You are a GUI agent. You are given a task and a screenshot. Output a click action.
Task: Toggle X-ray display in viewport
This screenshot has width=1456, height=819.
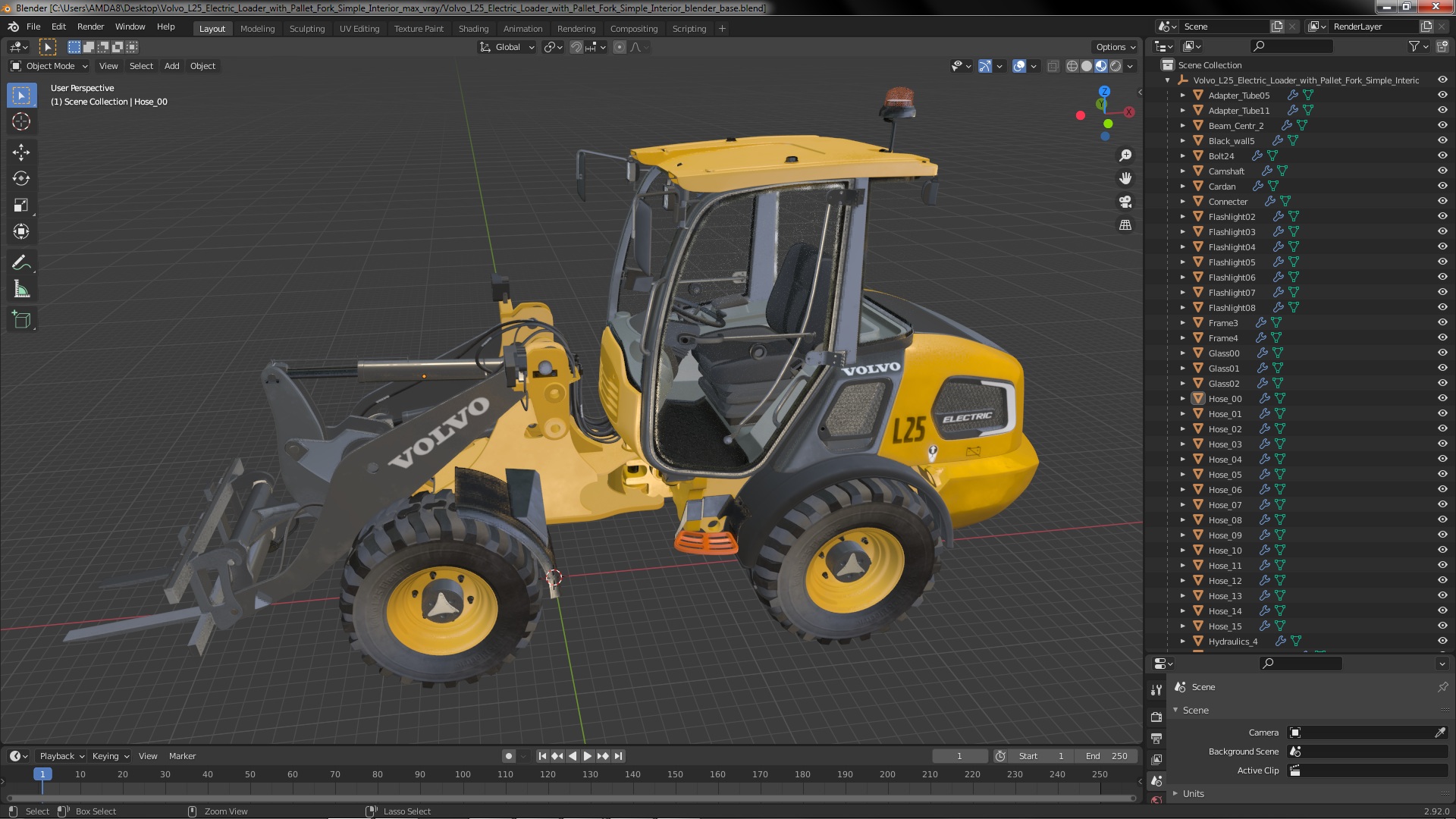1053,67
